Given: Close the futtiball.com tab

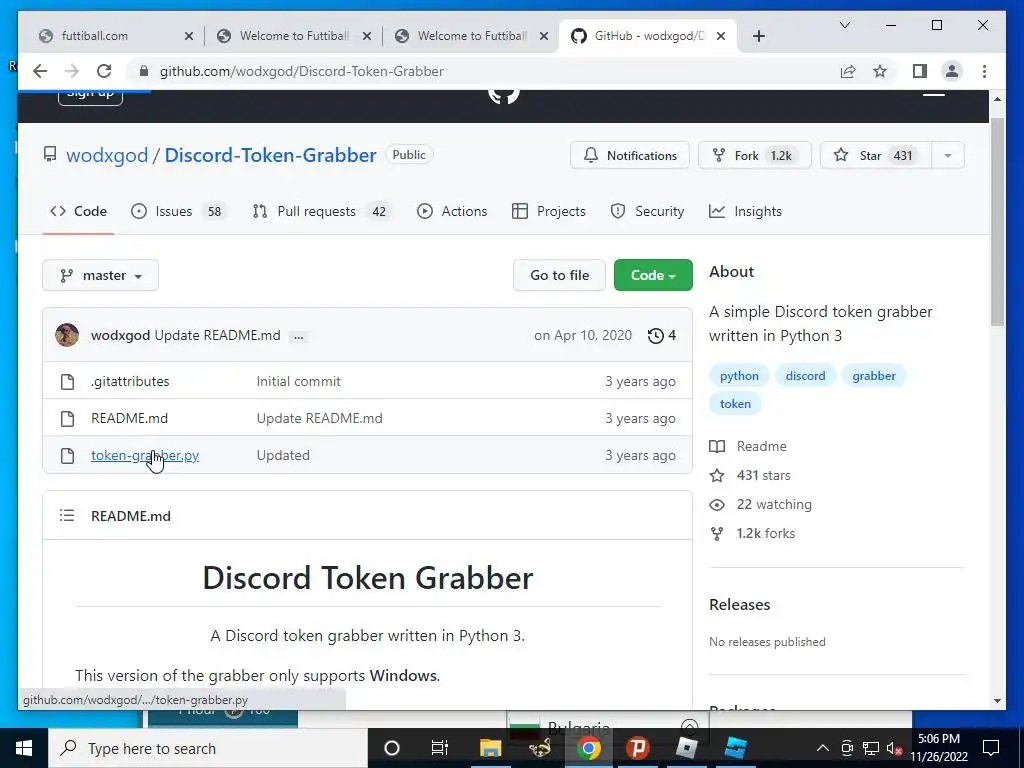Looking at the screenshot, I should pos(189,36).
